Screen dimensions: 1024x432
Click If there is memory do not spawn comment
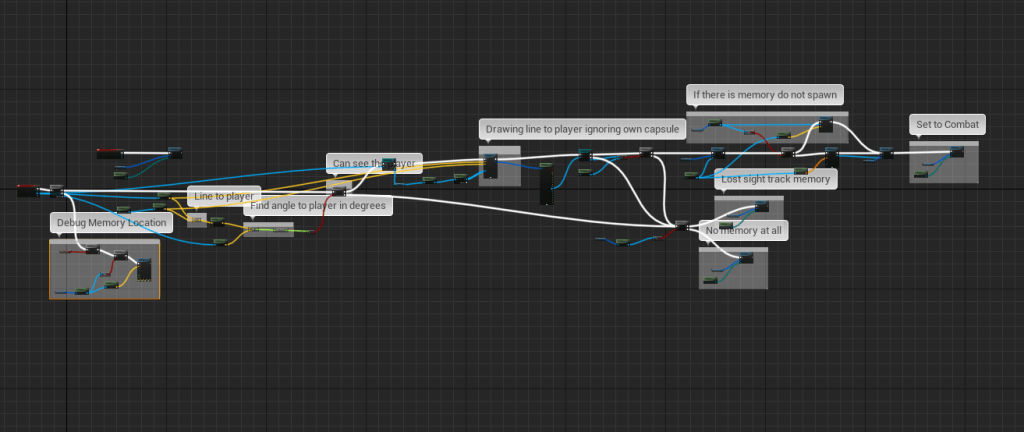pyautogui.click(x=766, y=95)
